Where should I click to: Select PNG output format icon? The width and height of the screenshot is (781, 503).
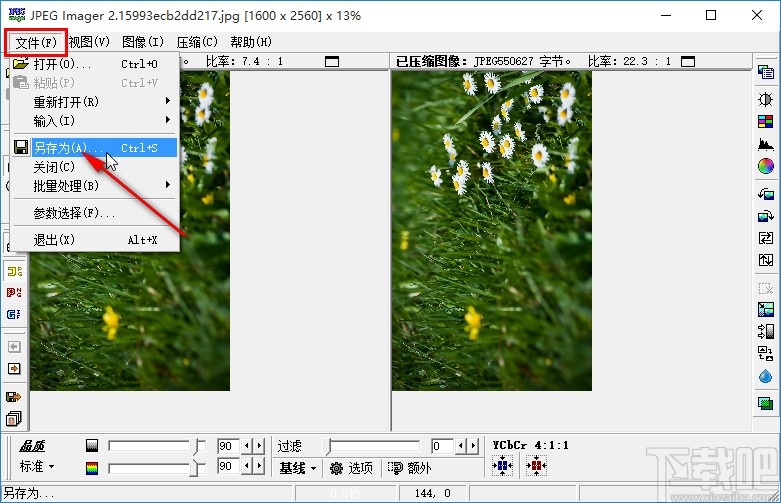click(14, 292)
